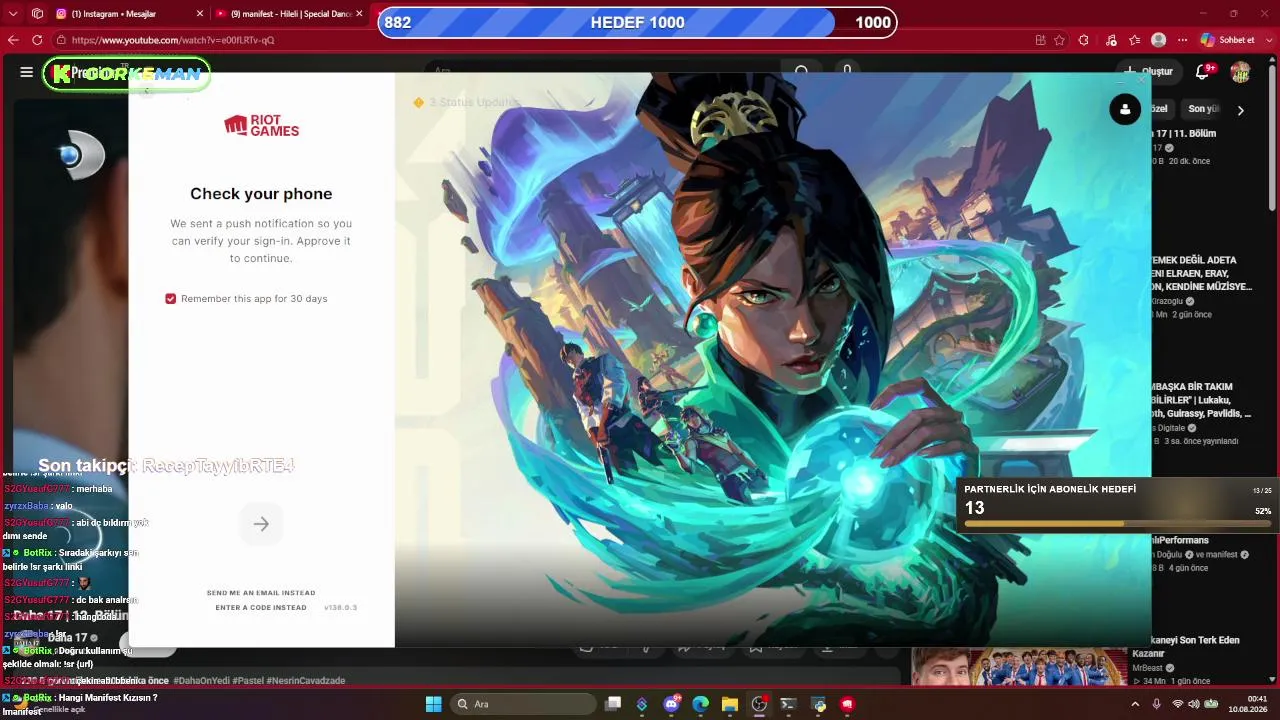Screen dimensions: 1280x720
Task: Open YouTube notifications bell
Action: (x=1203, y=72)
